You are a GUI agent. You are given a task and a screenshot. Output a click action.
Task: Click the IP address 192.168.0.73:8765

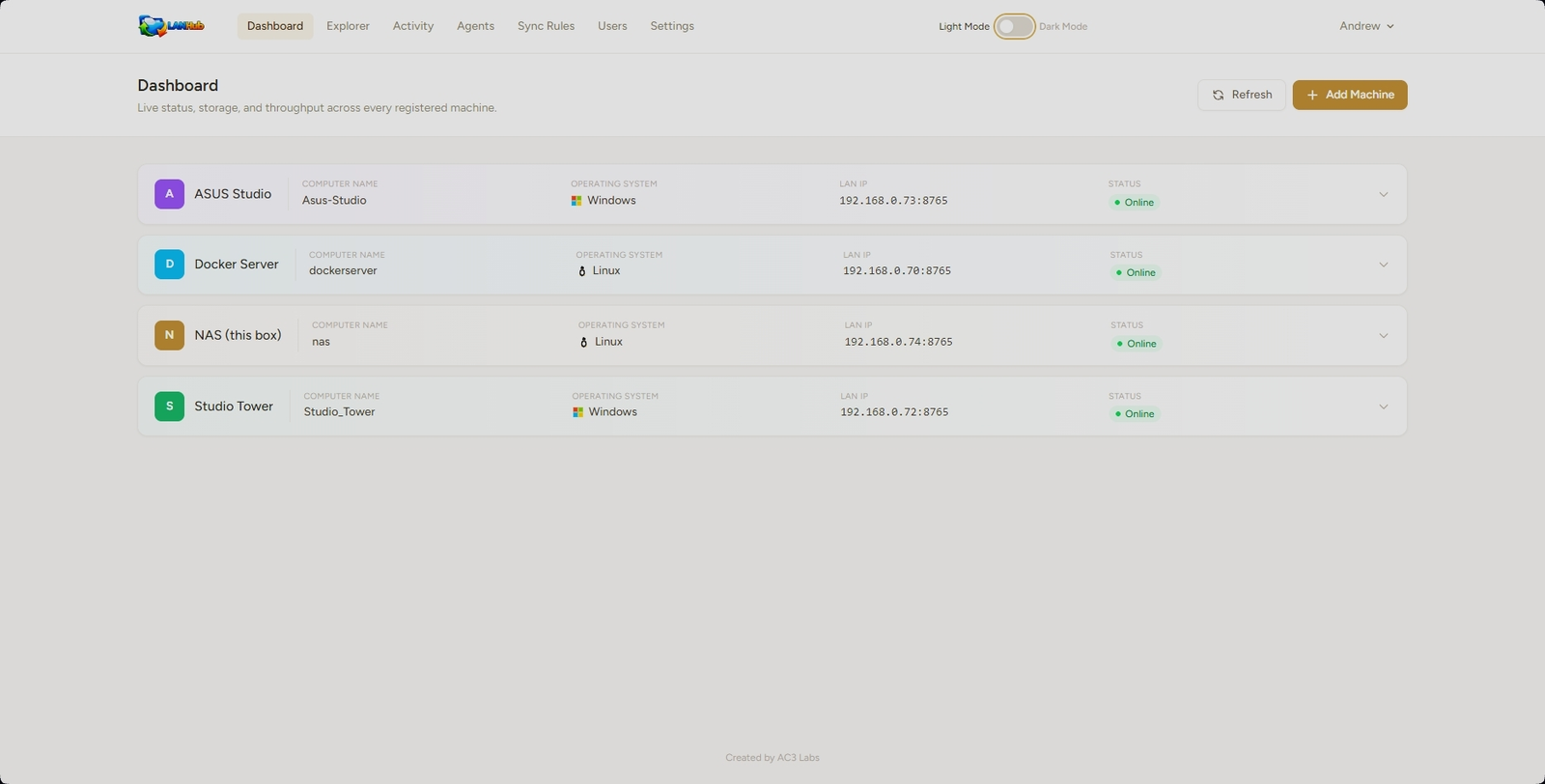coord(893,201)
